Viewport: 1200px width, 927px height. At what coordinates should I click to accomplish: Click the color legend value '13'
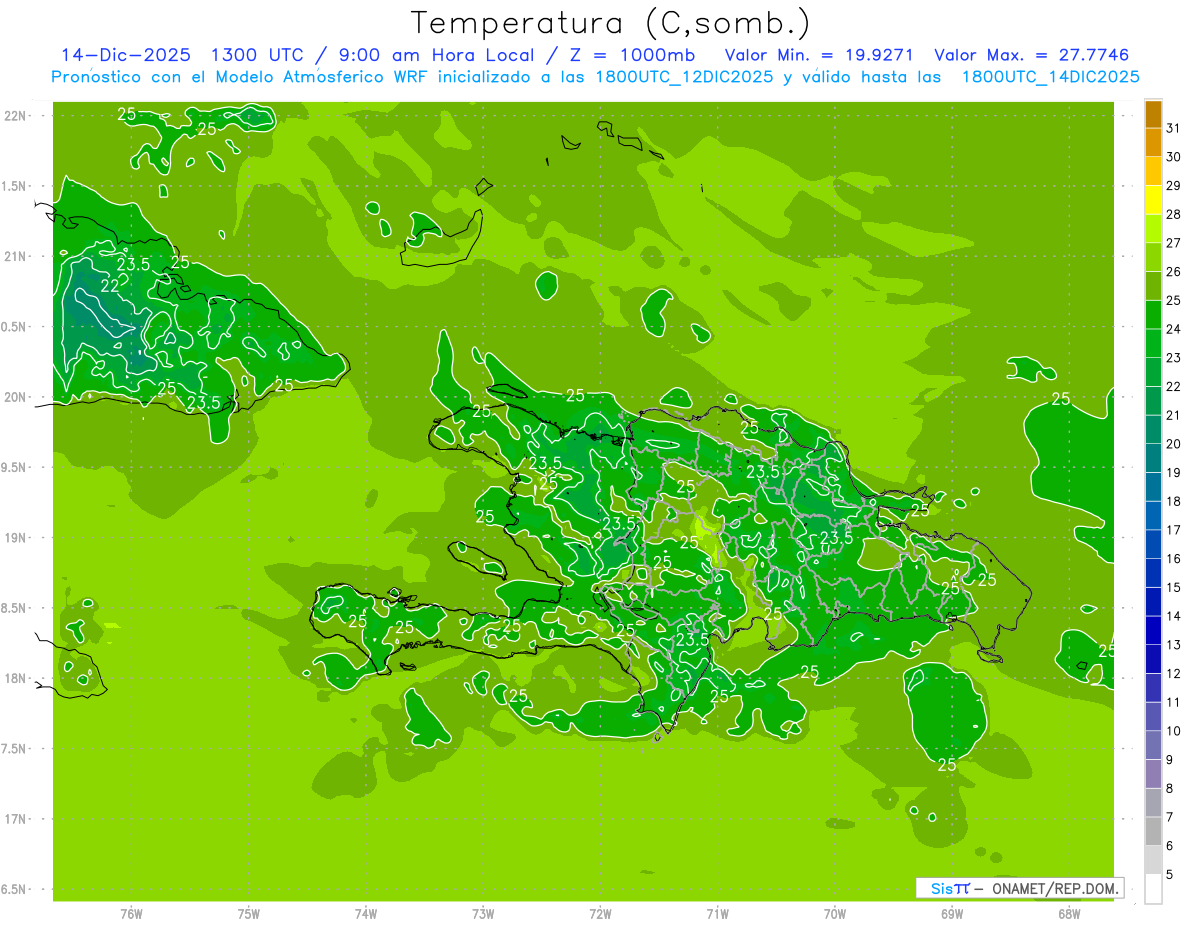[1174, 645]
